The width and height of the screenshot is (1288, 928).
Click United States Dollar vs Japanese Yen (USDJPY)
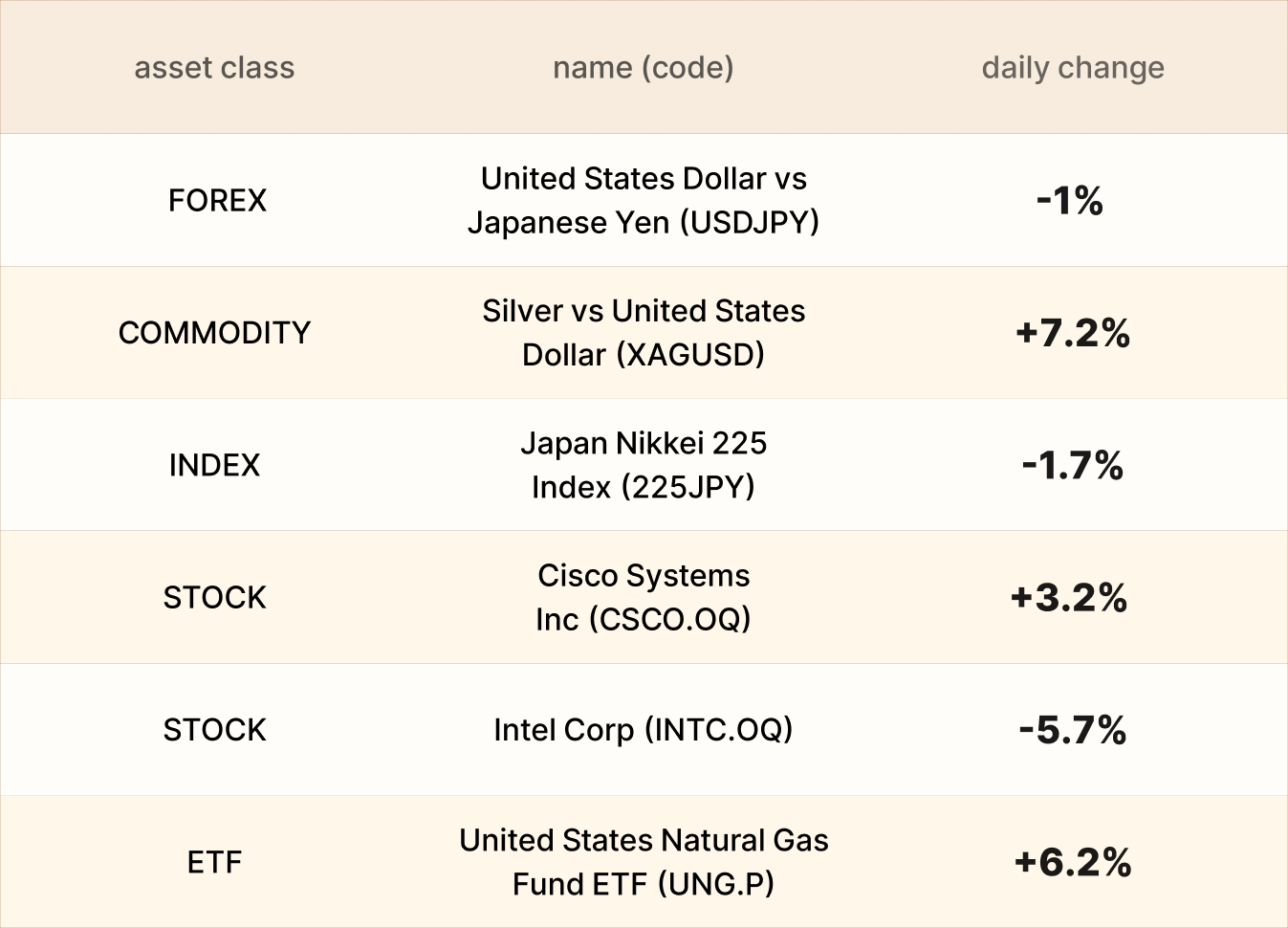tap(643, 201)
